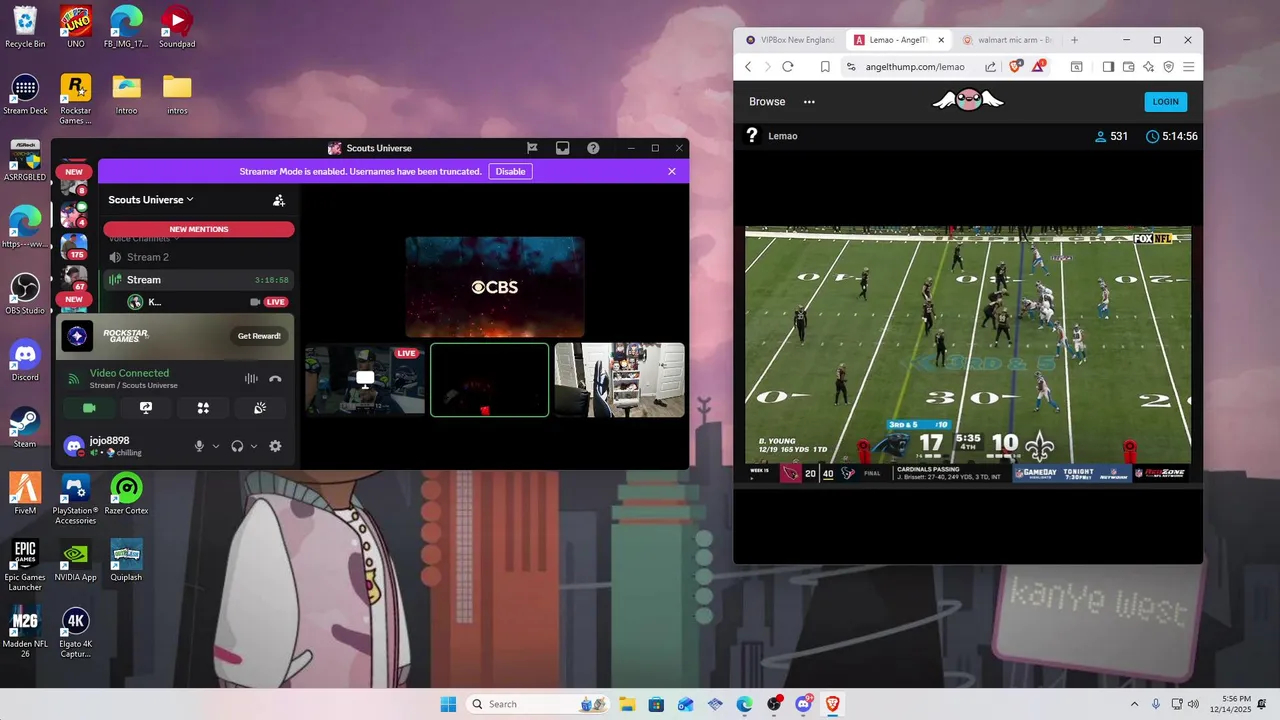This screenshot has height=720, width=1280.
Task: Open the tab search icon in Brave toolbar
Action: (x=1077, y=67)
